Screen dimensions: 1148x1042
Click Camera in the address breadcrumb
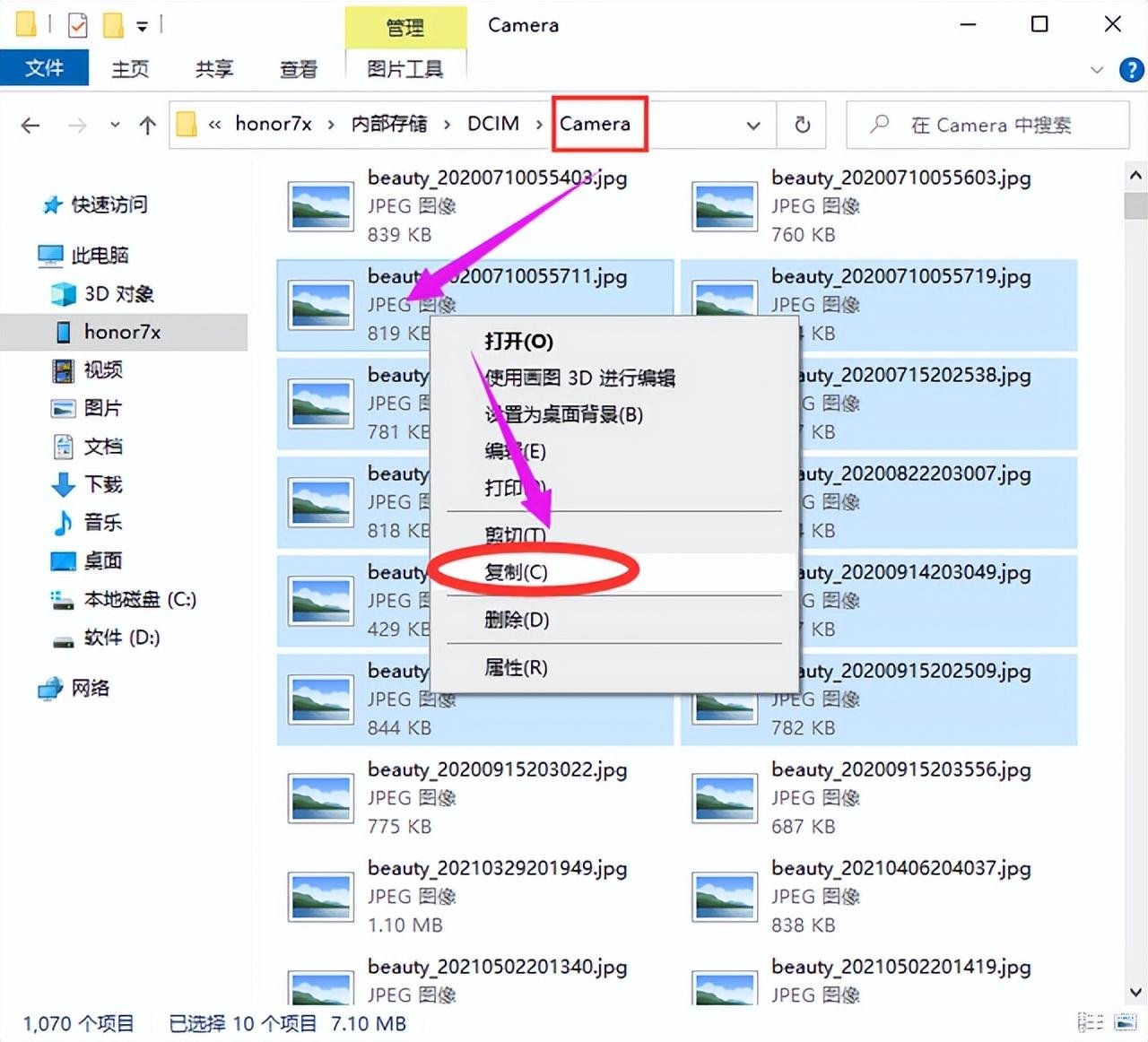pyautogui.click(x=596, y=124)
